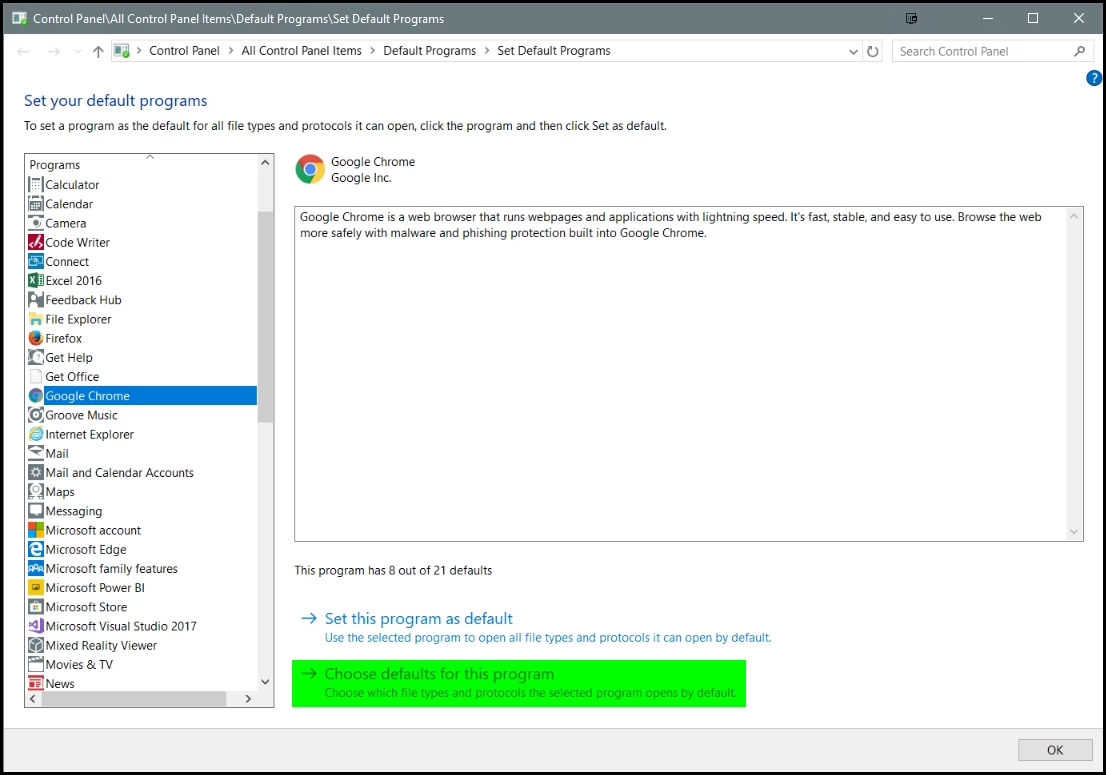
Task: Open address bar history dropdown
Action: click(853, 51)
